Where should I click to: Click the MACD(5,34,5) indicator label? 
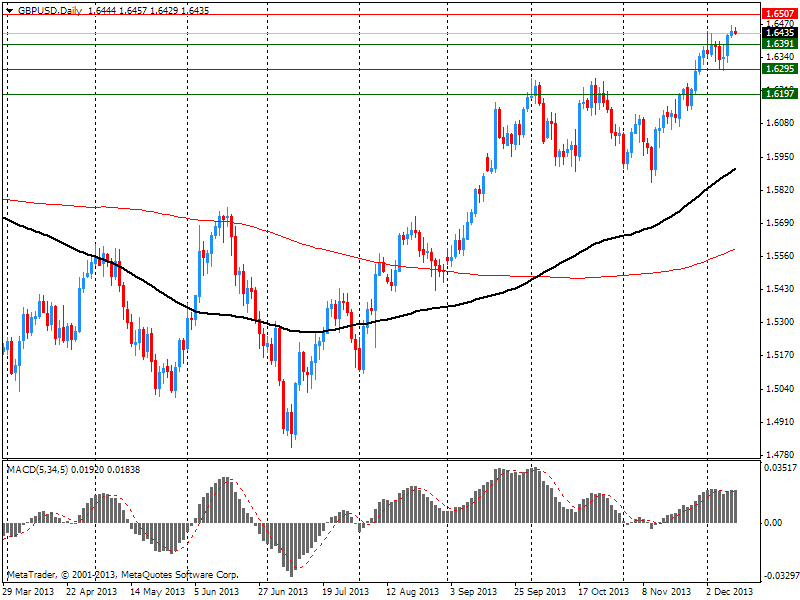(x=36, y=467)
